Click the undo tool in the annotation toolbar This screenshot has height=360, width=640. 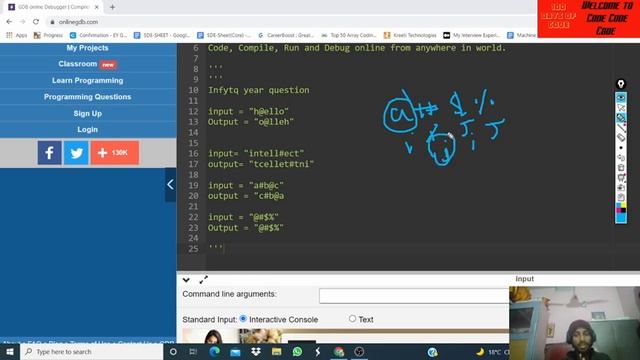pos(621,158)
